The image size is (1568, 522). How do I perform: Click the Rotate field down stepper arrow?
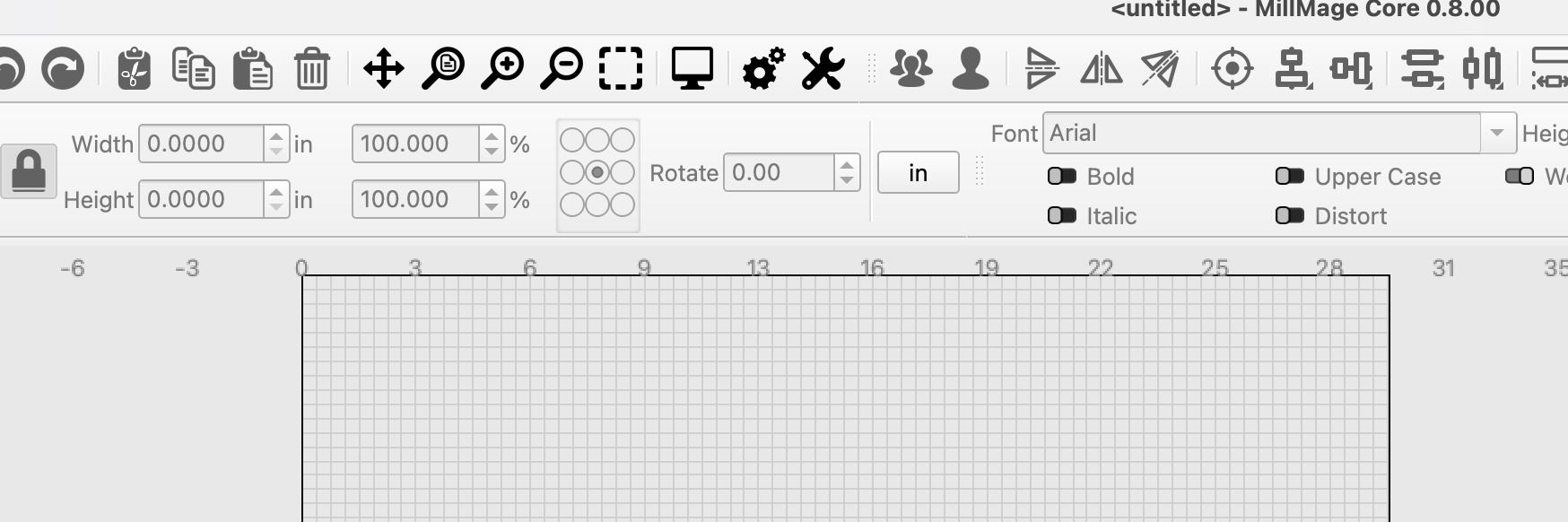click(847, 179)
